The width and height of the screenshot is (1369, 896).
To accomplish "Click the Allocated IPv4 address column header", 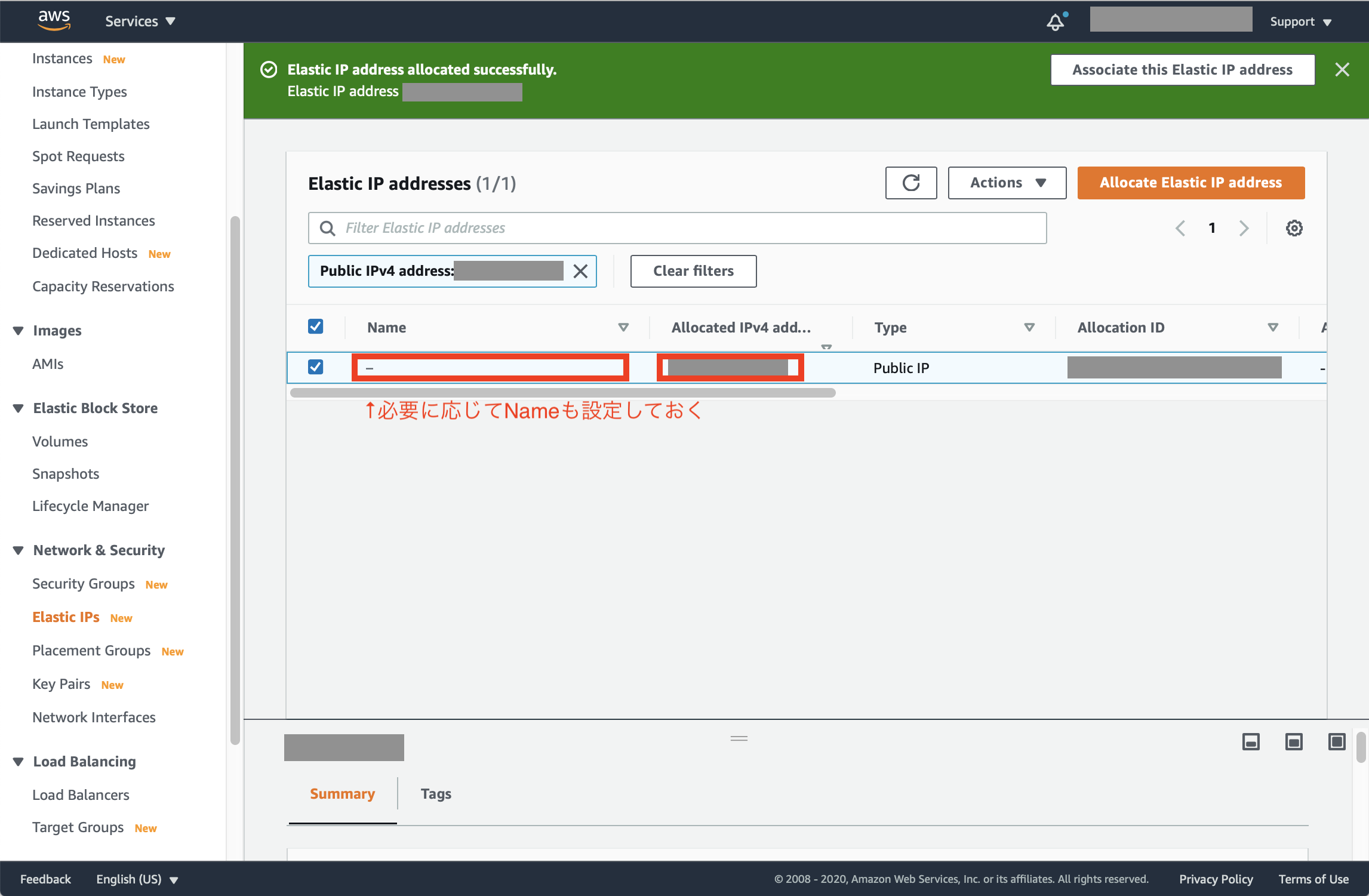I will (741, 327).
